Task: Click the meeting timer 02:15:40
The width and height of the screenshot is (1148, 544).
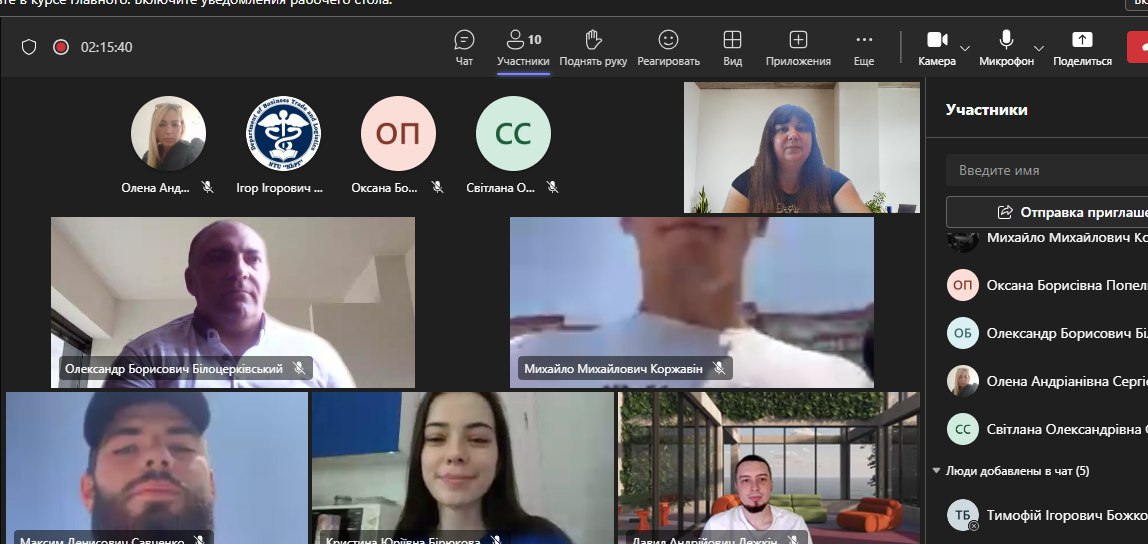Action: (x=106, y=48)
